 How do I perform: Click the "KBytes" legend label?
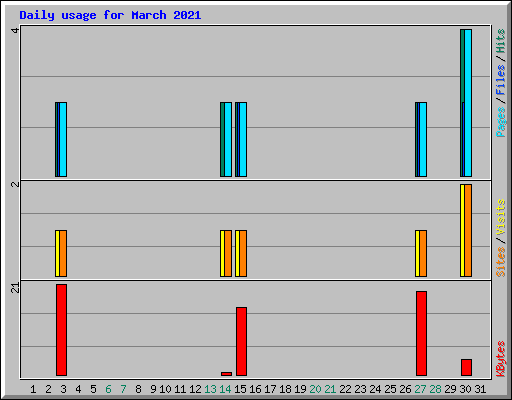point(500,359)
